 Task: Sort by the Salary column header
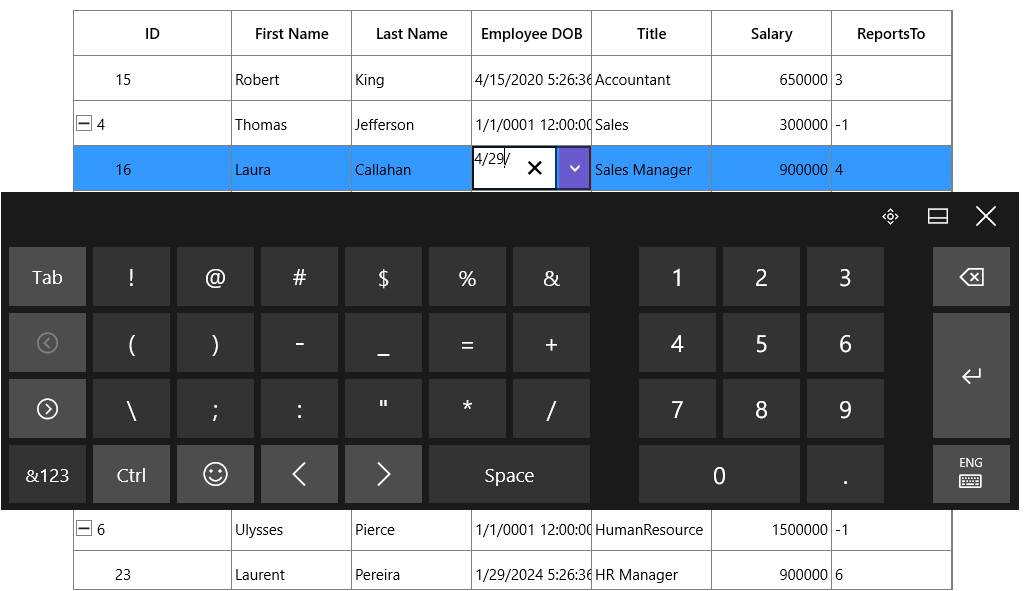click(x=772, y=33)
